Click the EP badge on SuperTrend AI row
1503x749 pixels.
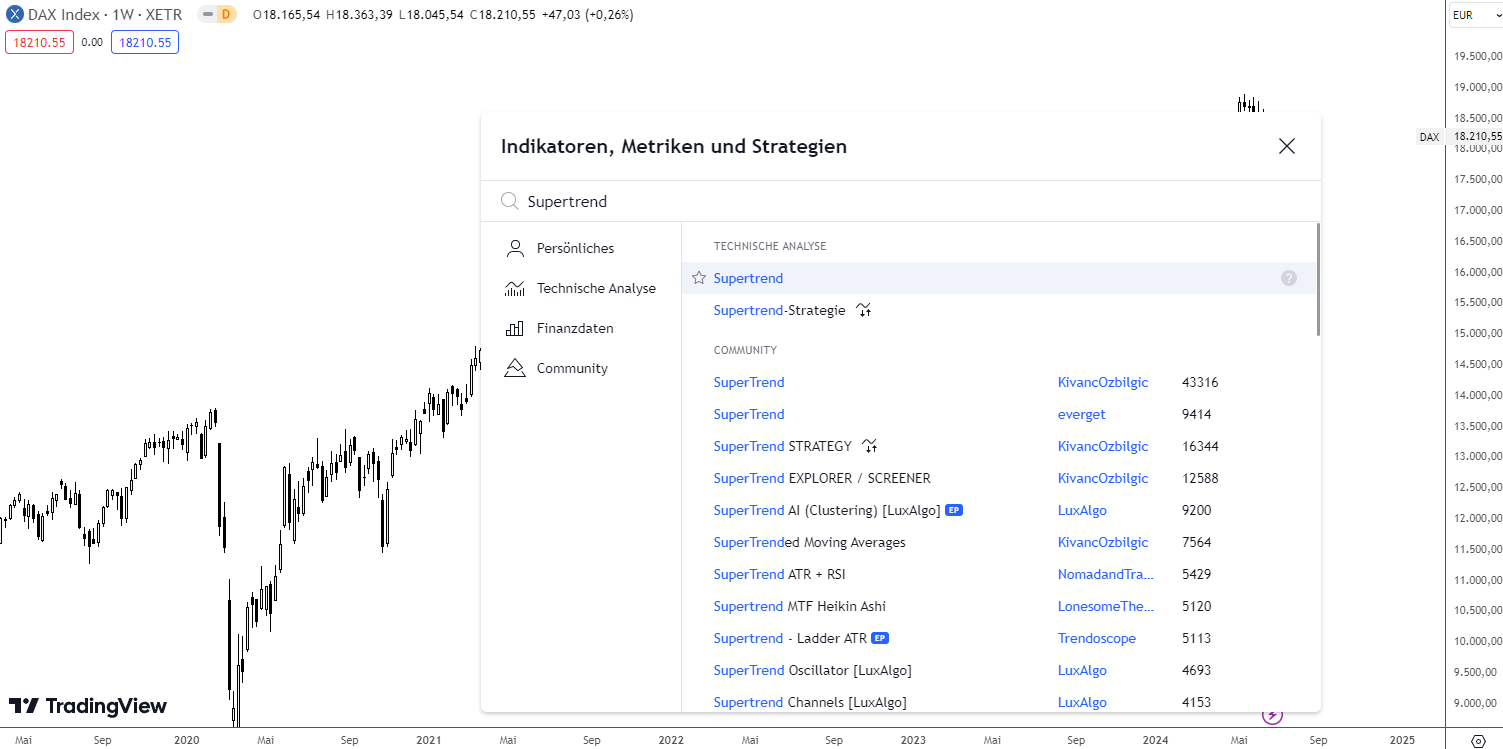[x=954, y=510]
